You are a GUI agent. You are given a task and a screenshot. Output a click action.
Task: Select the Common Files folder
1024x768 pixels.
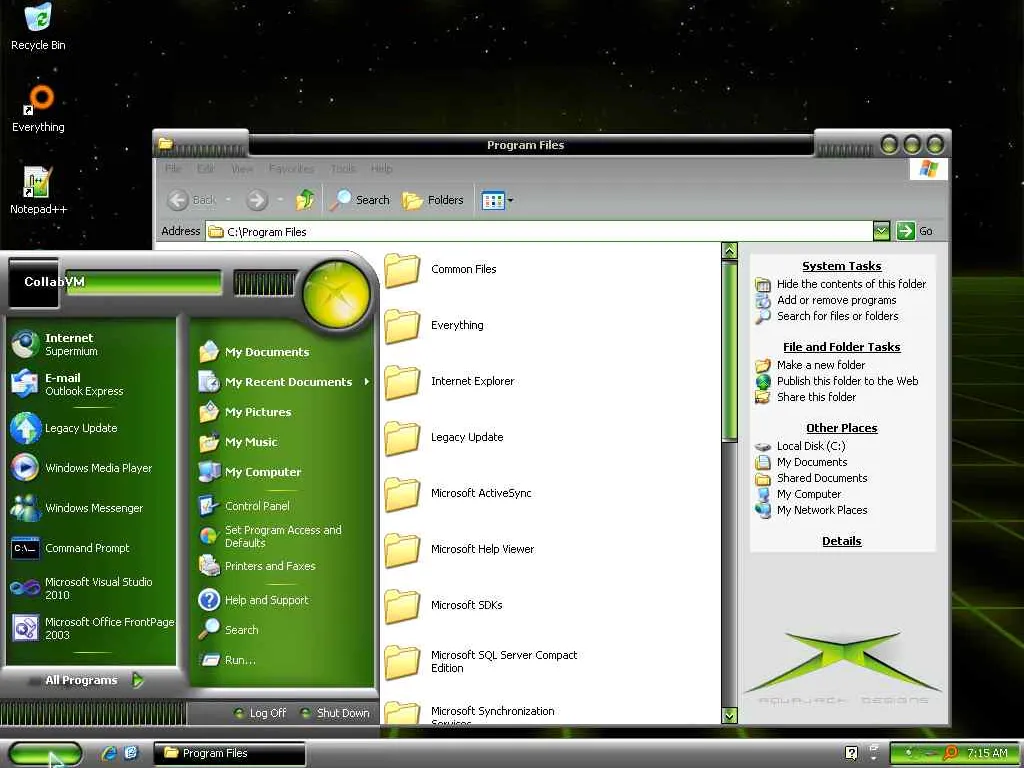coord(441,270)
